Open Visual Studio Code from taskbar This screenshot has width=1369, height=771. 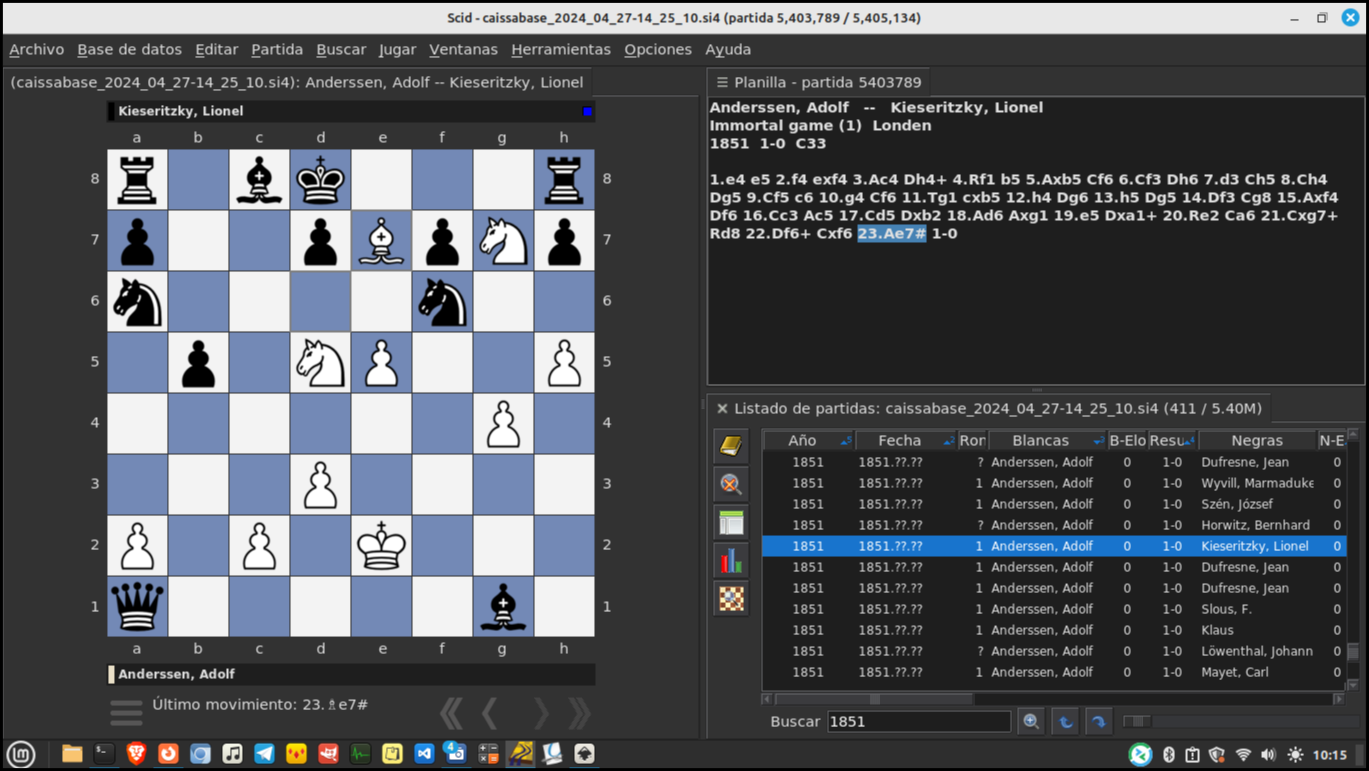[424, 754]
